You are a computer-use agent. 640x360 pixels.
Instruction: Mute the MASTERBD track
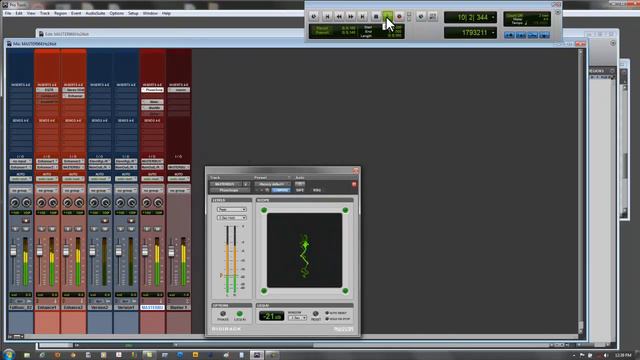tap(157, 229)
